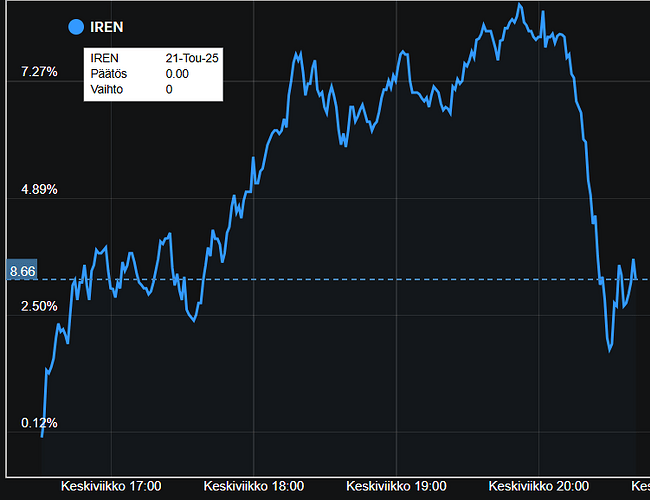Click the Keskiviikko 20:00 time label

pyautogui.click(x=538, y=486)
